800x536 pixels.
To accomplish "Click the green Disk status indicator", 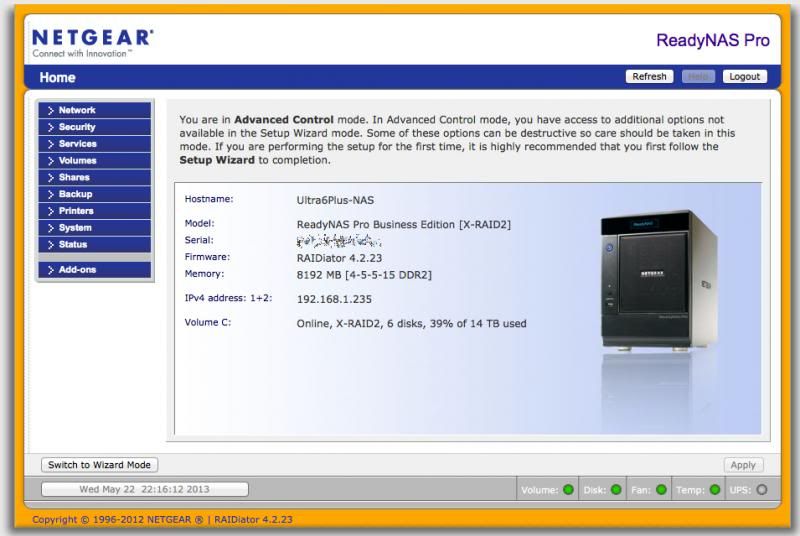I will coord(616,490).
